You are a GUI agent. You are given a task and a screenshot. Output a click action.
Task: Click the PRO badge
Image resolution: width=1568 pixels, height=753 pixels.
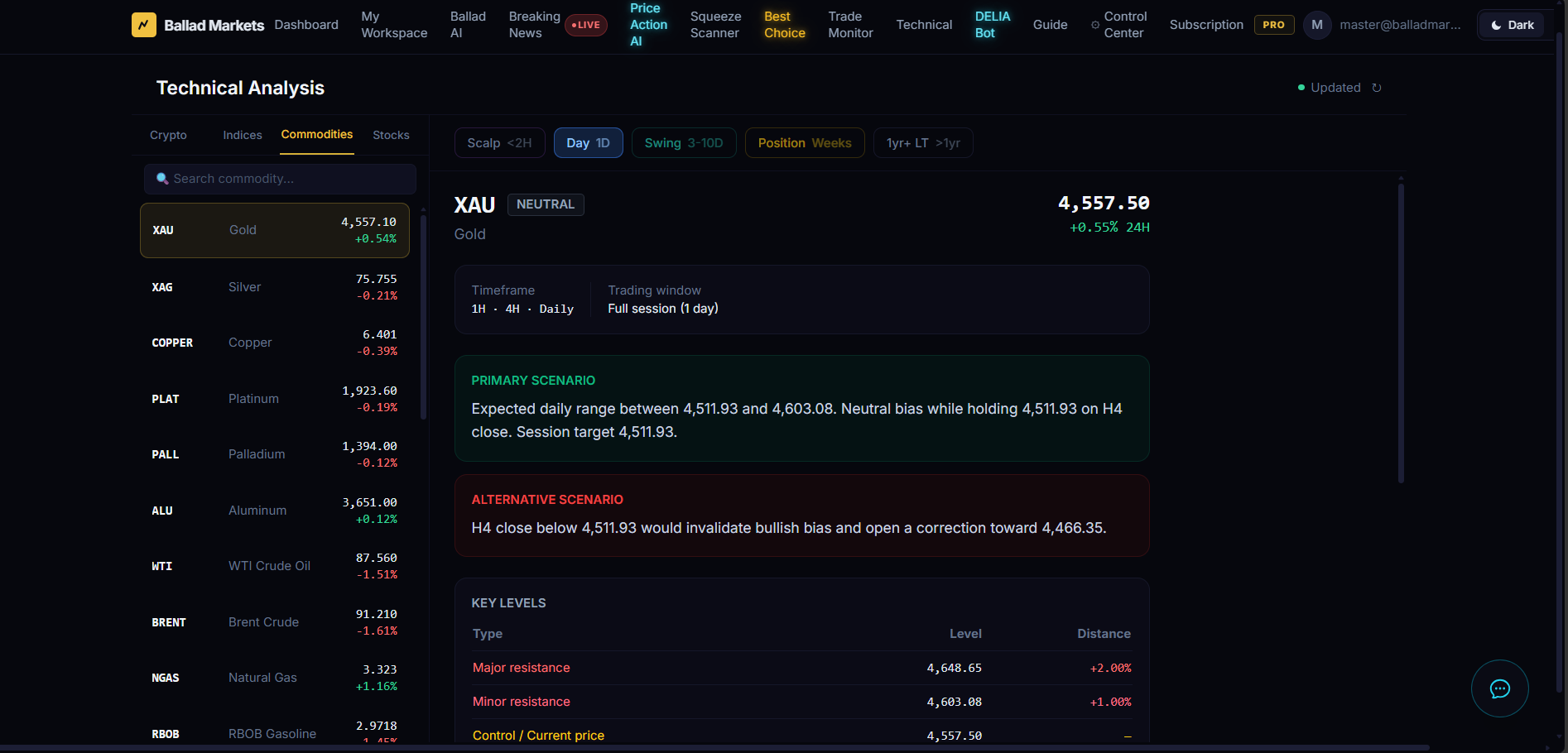tap(1273, 25)
